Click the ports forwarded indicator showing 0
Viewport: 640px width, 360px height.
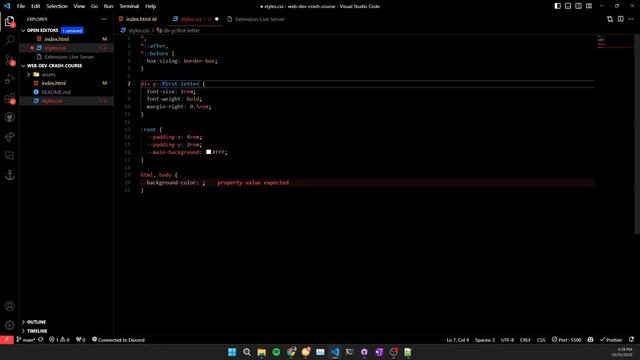pos(80,340)
